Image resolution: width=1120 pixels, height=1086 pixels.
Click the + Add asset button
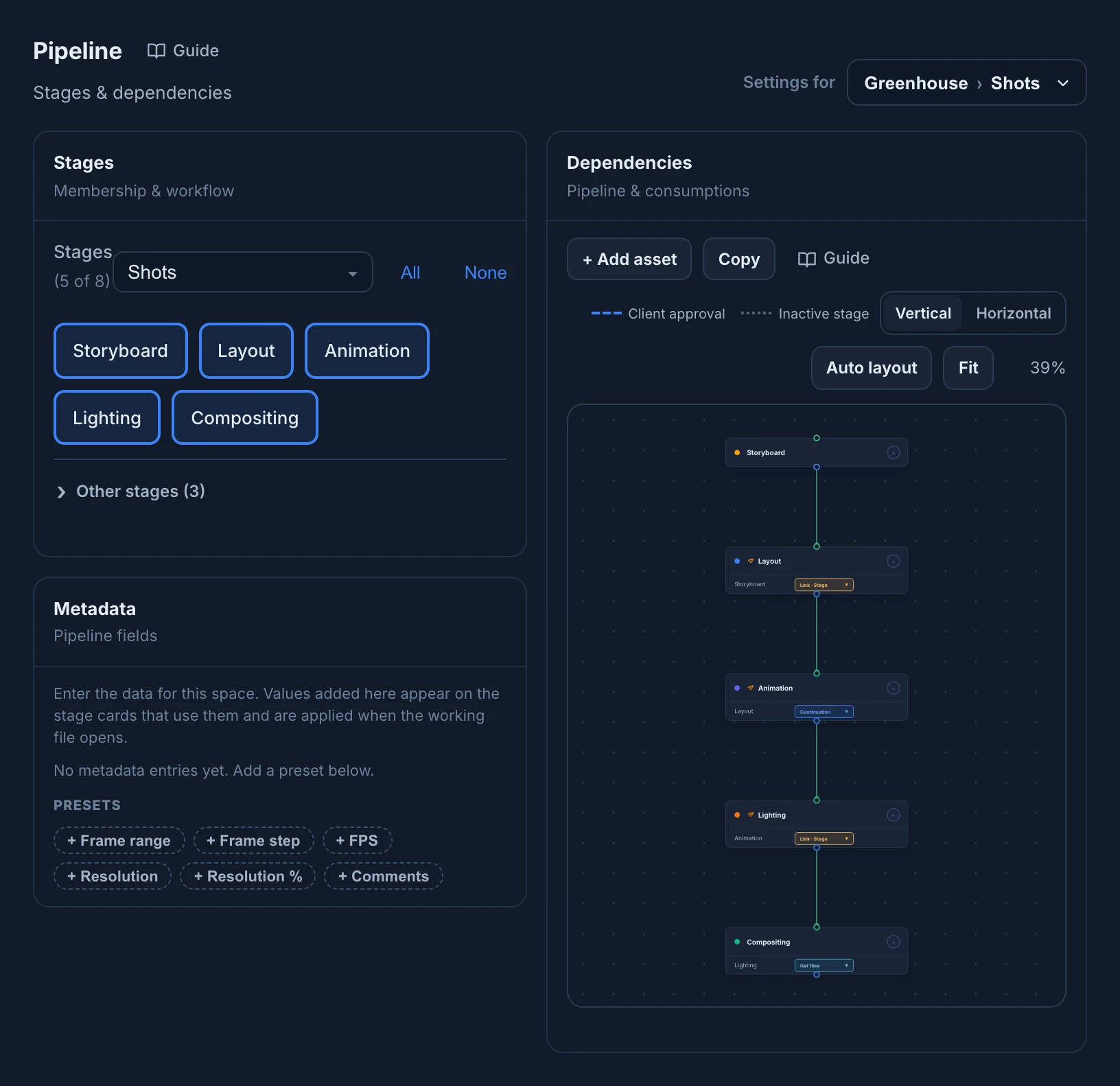click(x=629, y=259)
